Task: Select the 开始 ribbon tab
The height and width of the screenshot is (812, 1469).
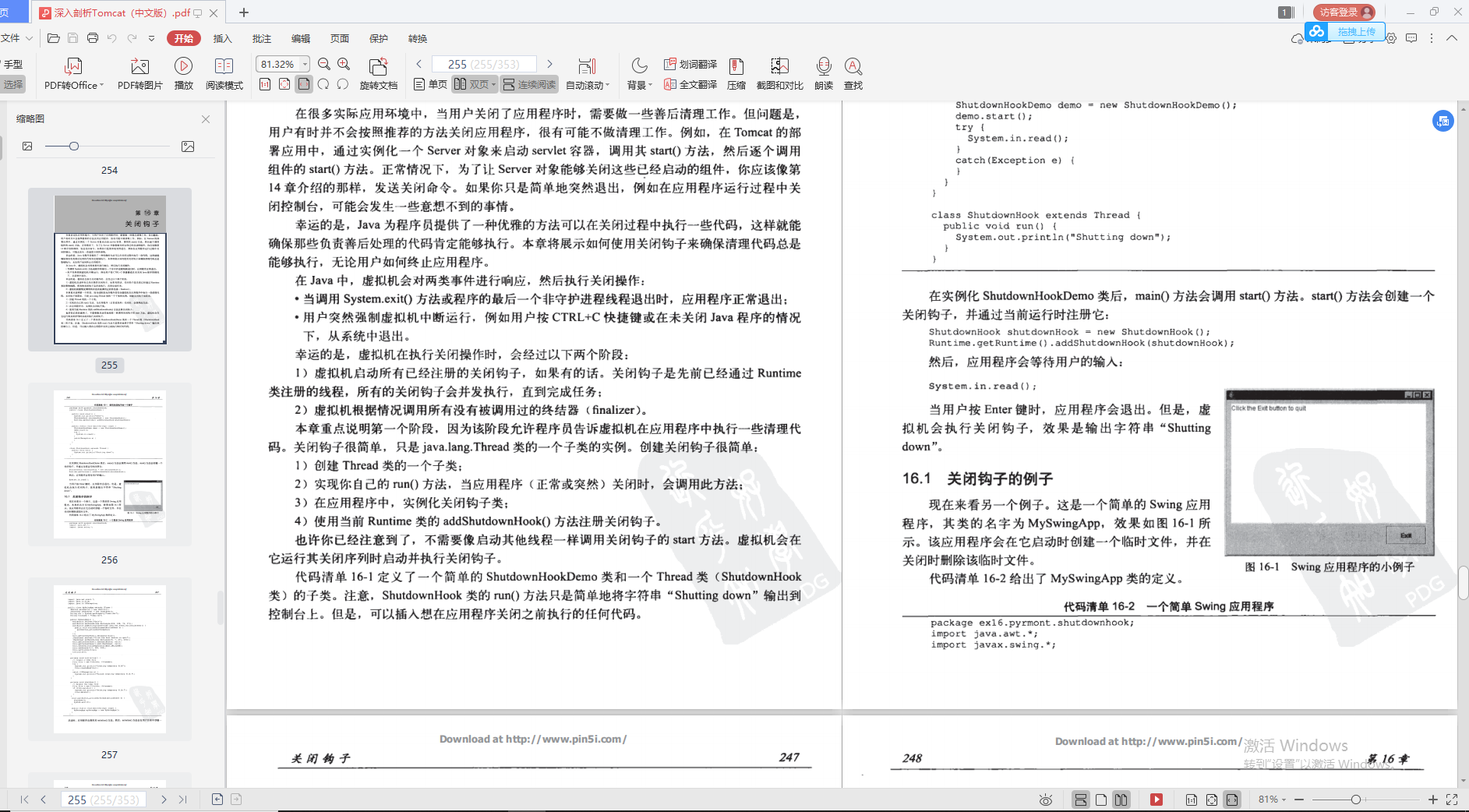Action: (x=184, y=38)
